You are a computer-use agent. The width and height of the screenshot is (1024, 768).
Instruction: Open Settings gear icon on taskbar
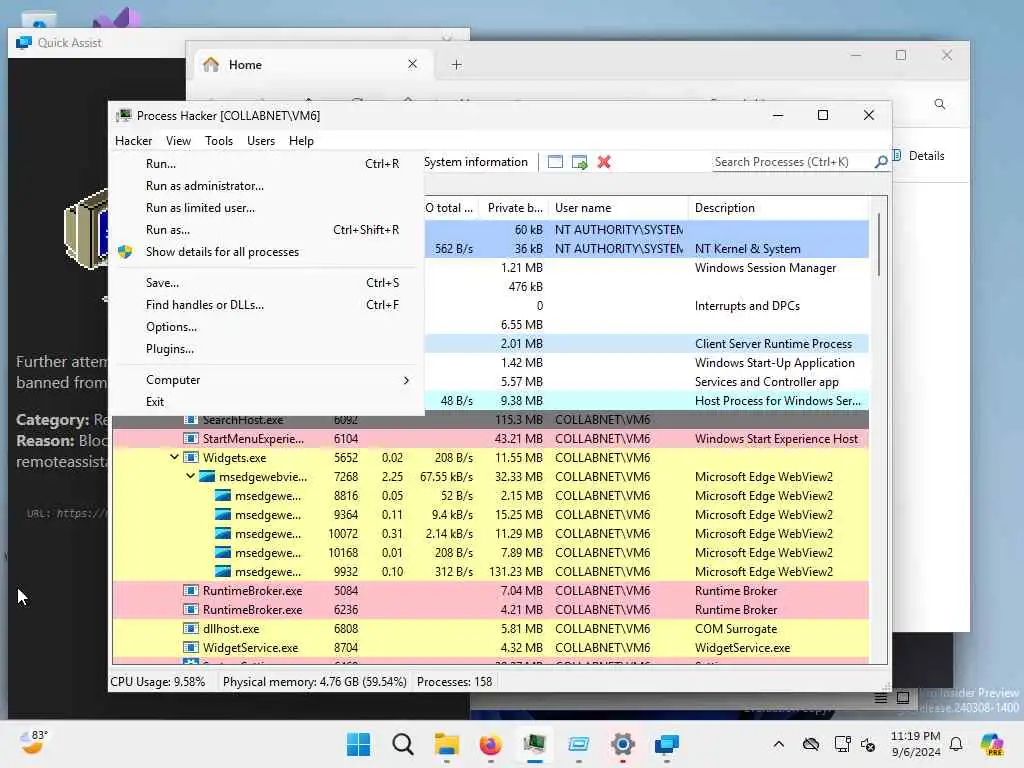622,744
